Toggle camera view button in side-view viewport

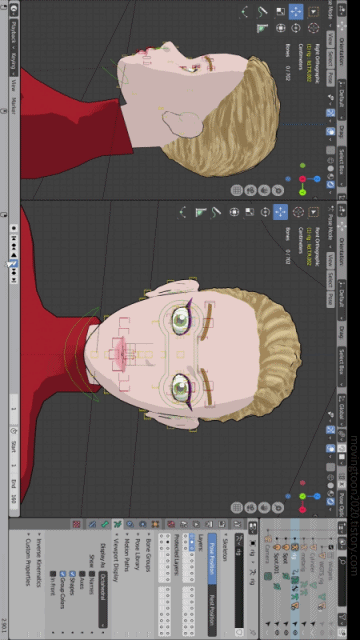[x=251, y=190]
